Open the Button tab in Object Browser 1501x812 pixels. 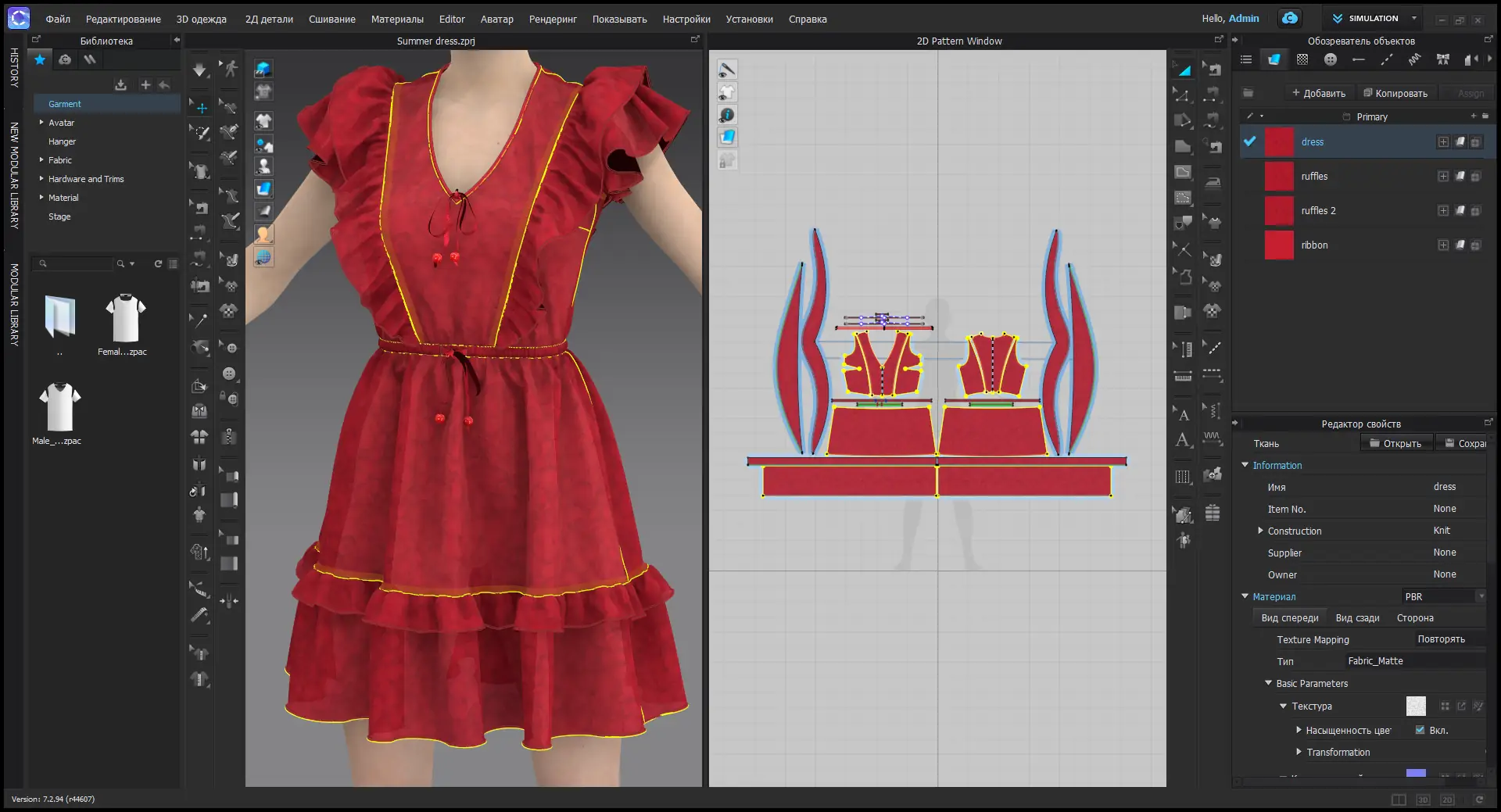(x=1331, y=59)
